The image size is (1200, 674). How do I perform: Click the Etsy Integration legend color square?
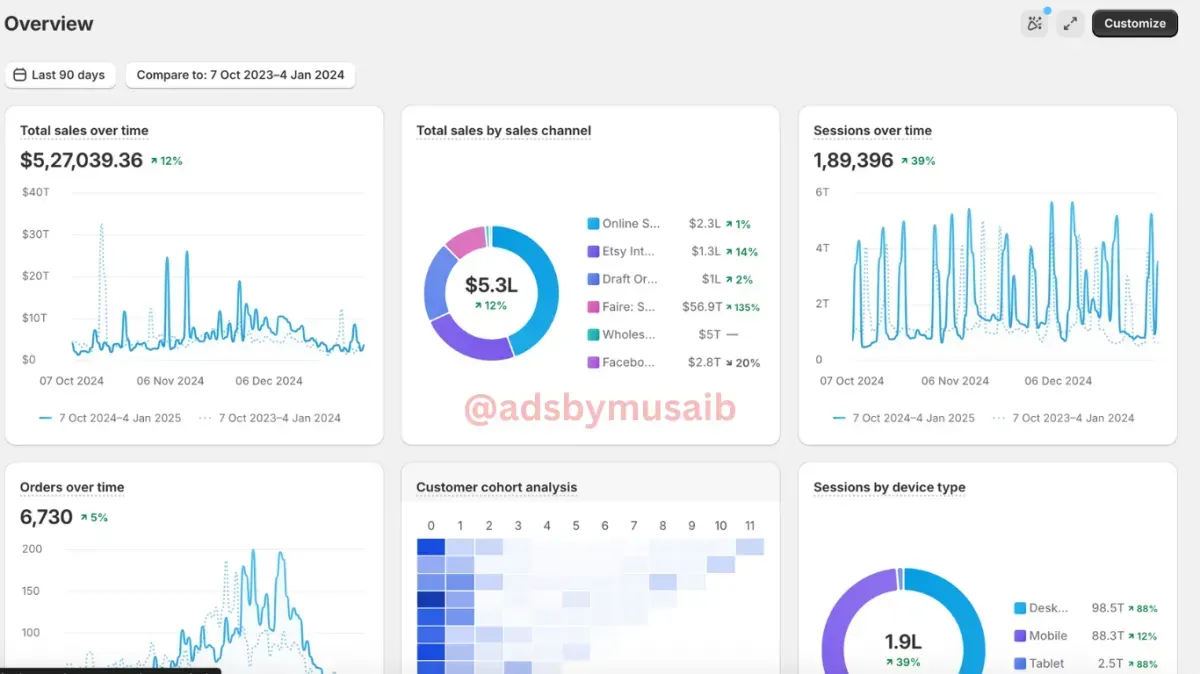pyautogui.click(x=593, y=252)
